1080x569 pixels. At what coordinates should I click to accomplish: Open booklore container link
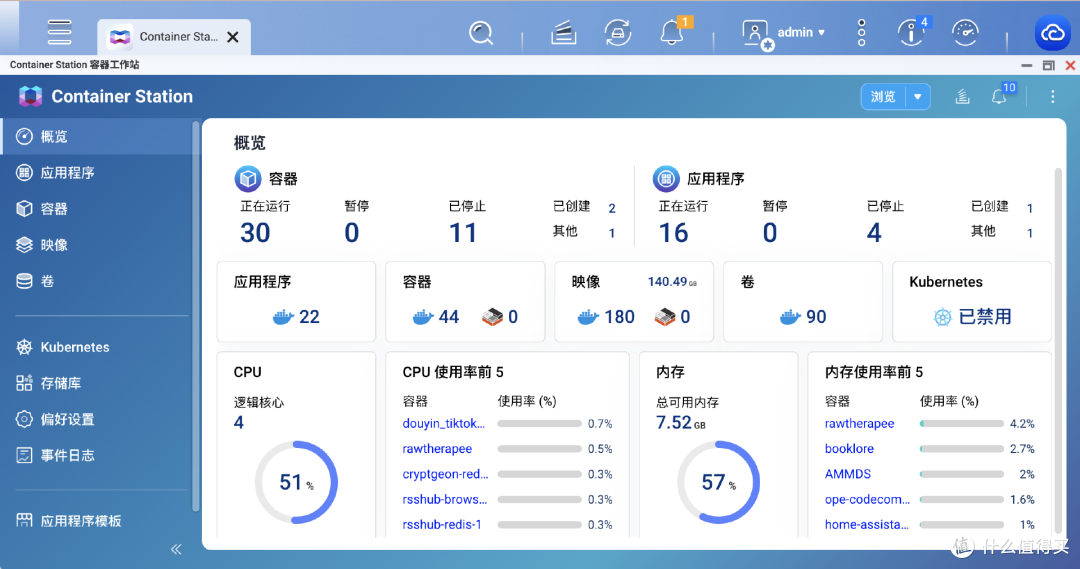(849, 448)
